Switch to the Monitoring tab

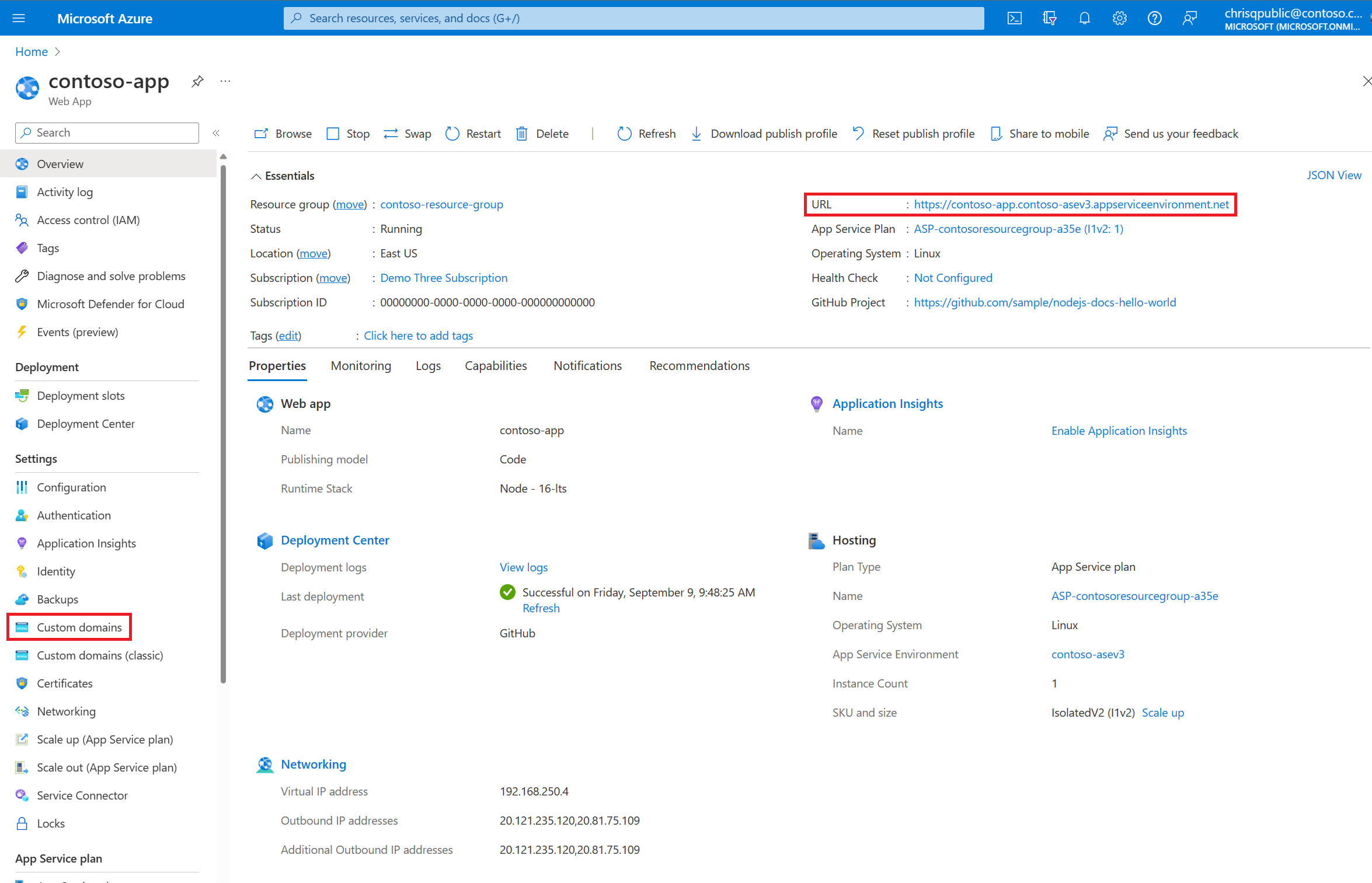361,365
